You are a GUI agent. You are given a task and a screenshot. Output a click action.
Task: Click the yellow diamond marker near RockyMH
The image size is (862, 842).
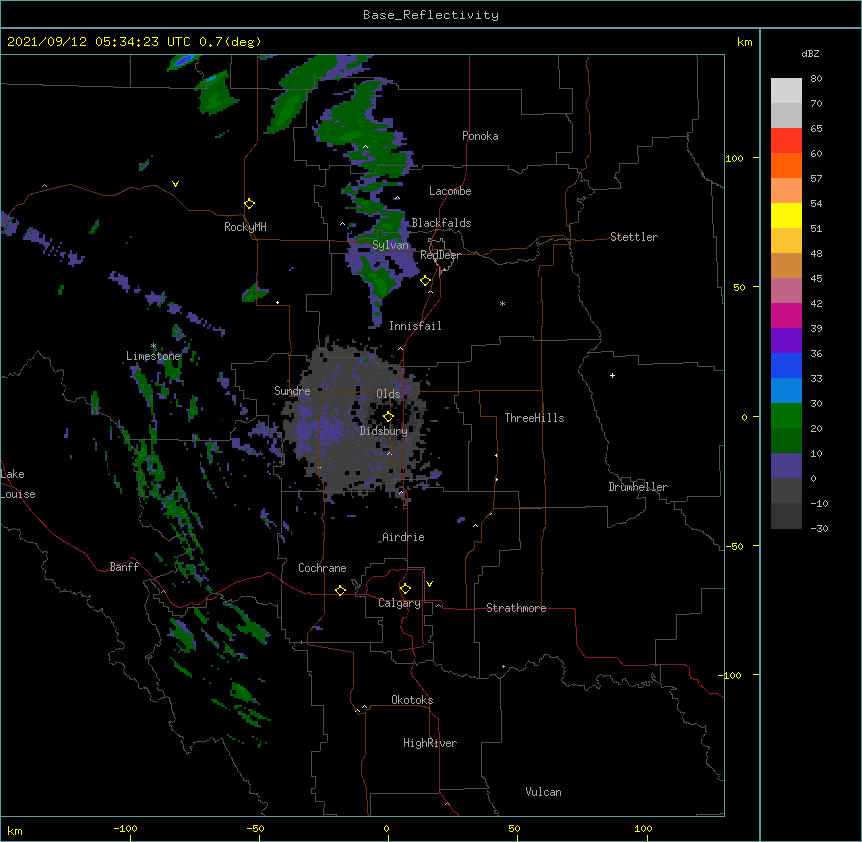[x=250, y=204]
